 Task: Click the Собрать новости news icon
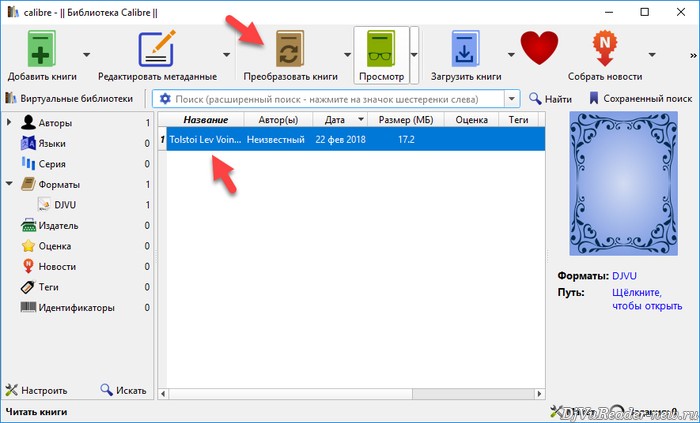coord(604,48)
